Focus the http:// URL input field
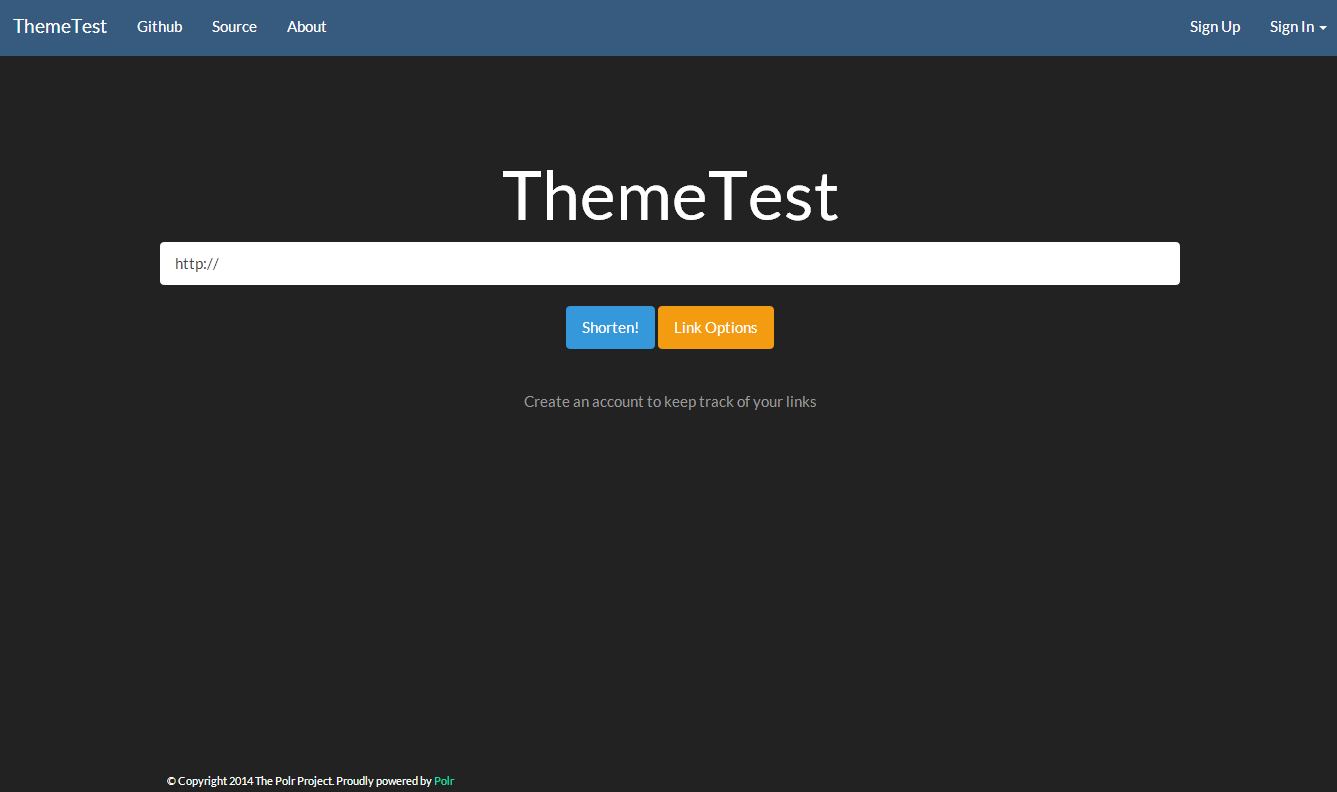This screenshot has width=1337, height=792. click(x=670, y=264)
